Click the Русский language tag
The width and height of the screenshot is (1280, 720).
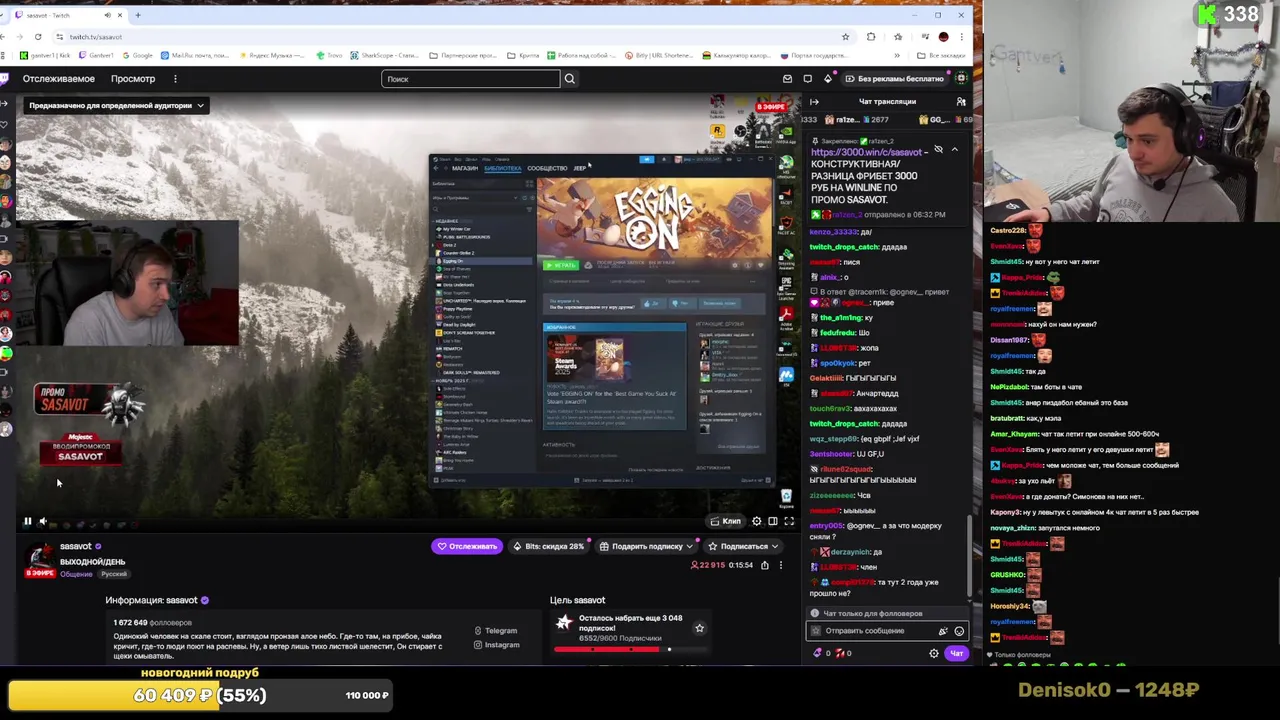[114, 574]
